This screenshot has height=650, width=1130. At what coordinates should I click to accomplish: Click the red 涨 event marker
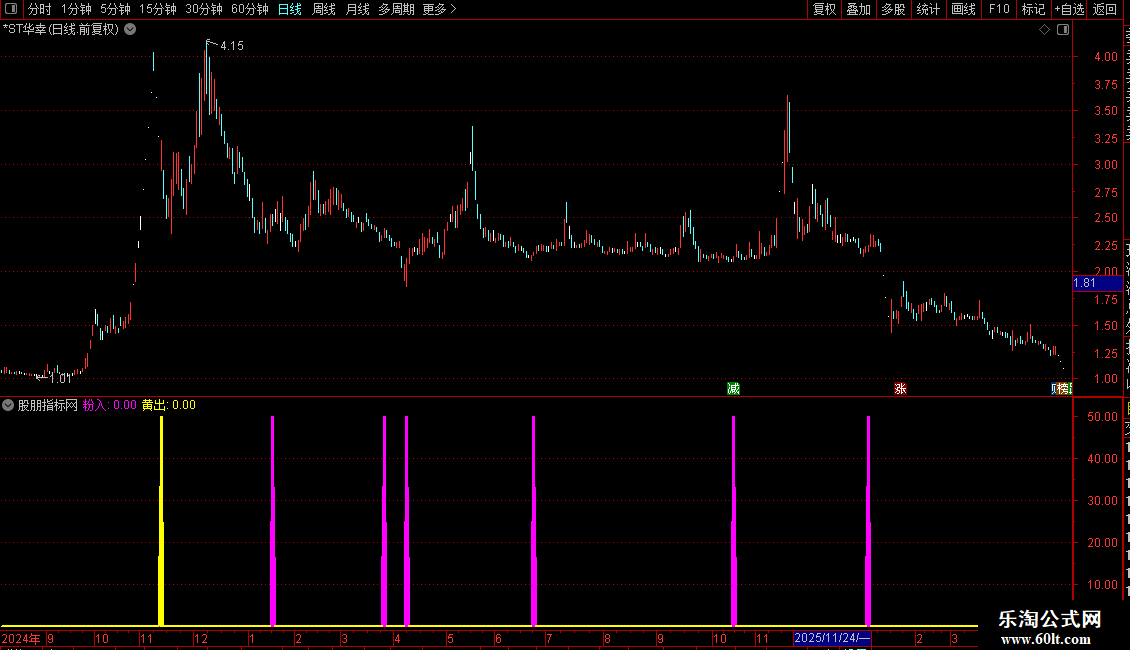point(900,389)
